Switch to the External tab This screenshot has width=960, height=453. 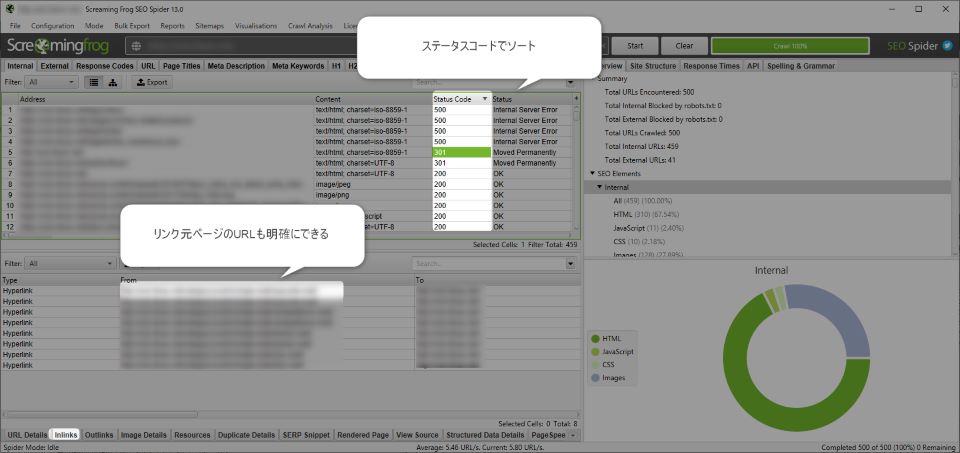[54, 66]
